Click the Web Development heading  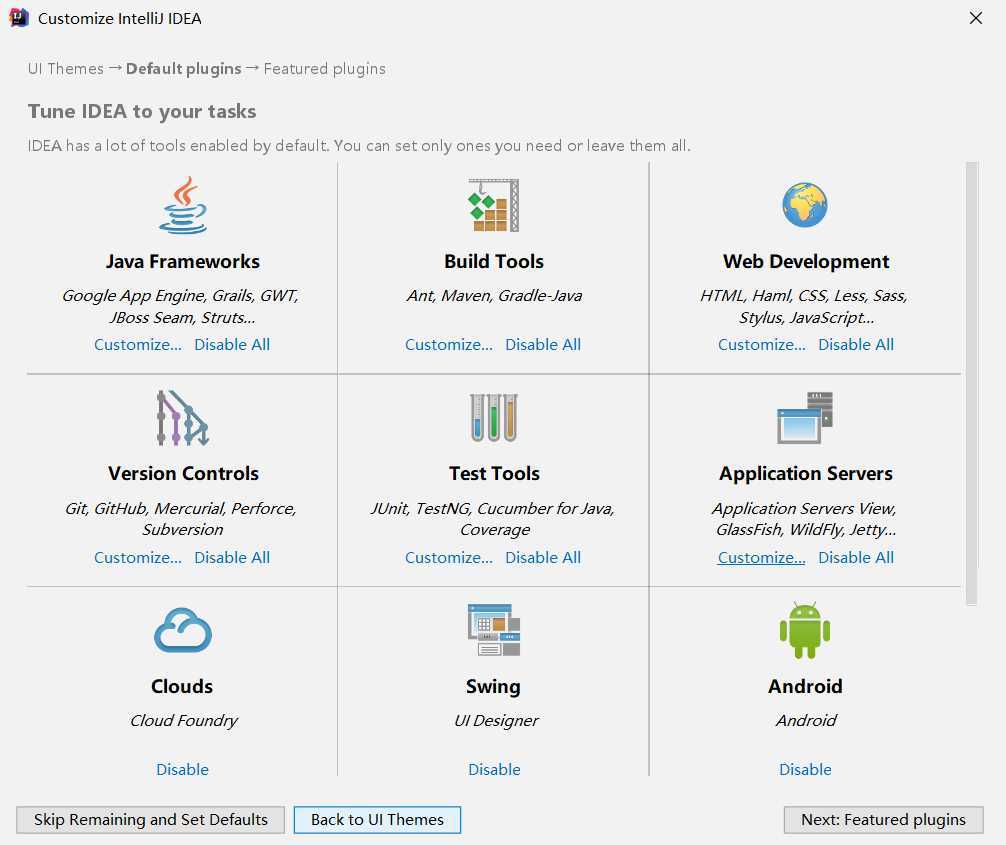point(806,262)
